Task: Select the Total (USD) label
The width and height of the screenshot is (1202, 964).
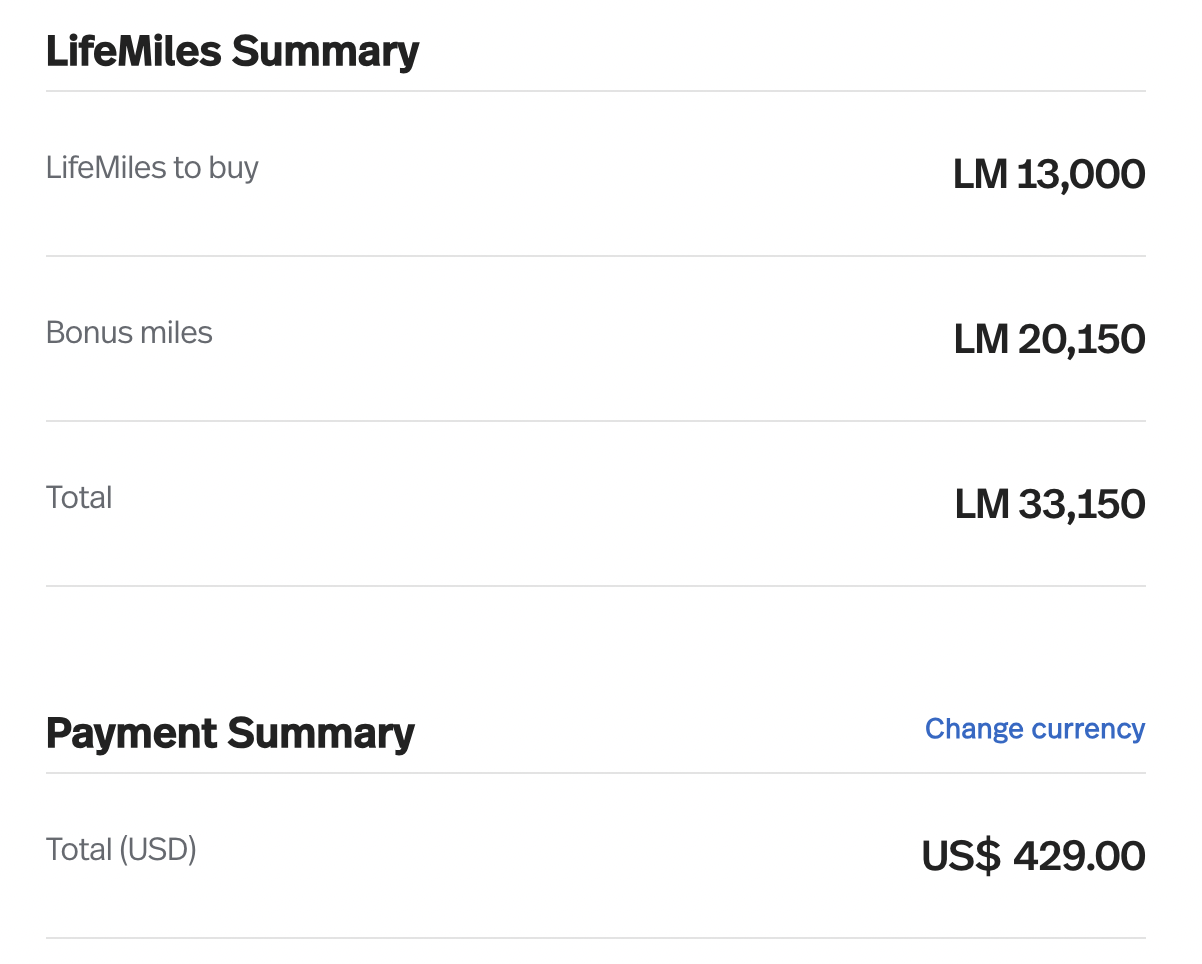Action: click(121, 849)
